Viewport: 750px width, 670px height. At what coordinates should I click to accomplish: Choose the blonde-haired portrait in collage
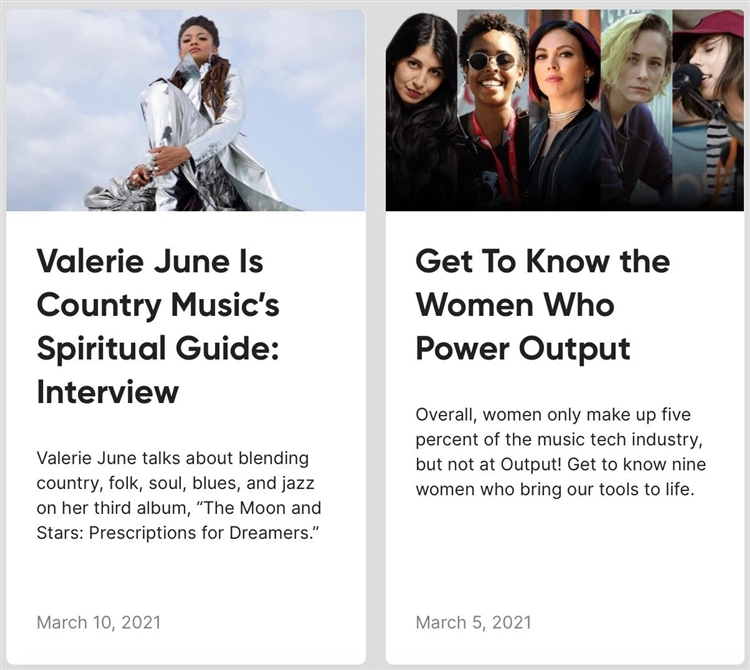(636, 110)
